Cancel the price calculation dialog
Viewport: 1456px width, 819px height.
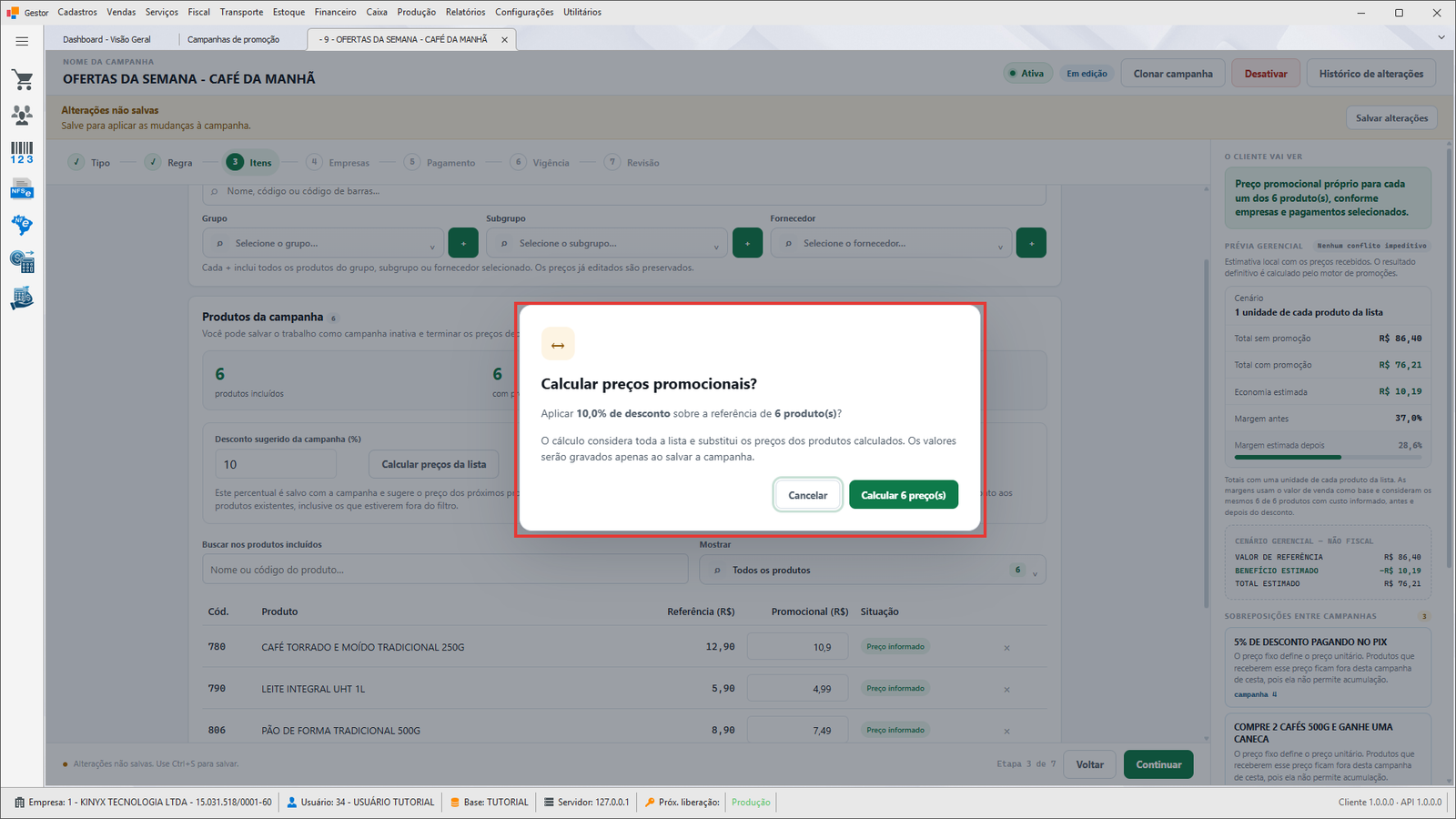(807, 495)
